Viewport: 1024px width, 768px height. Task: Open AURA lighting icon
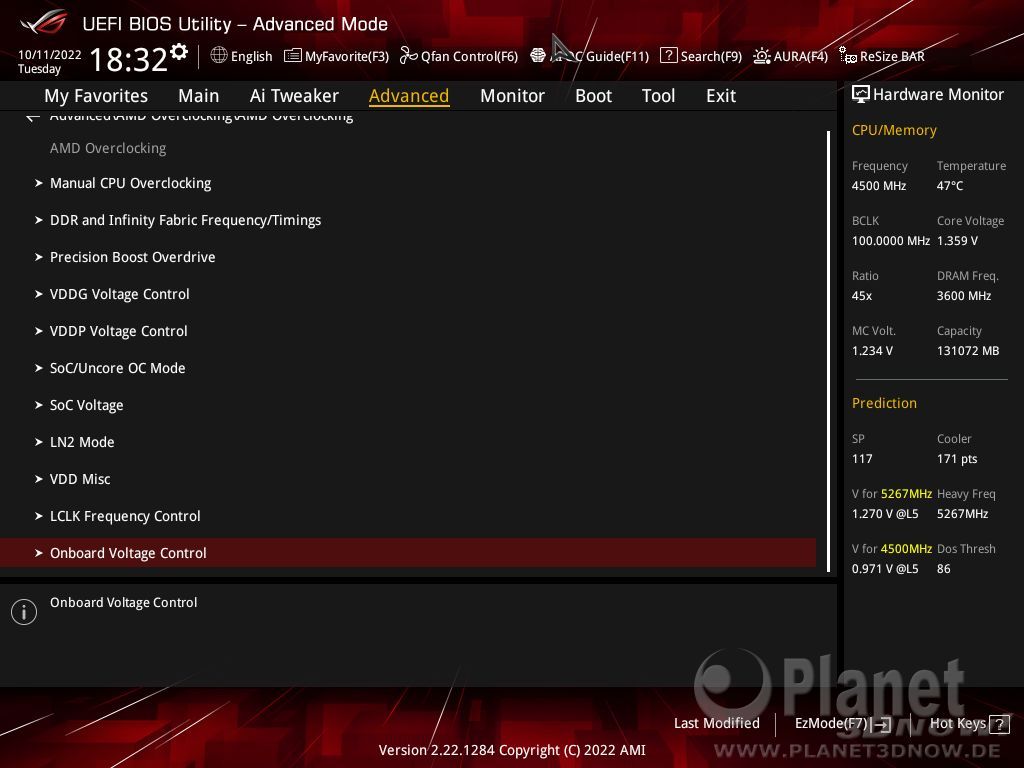(761, 56)
